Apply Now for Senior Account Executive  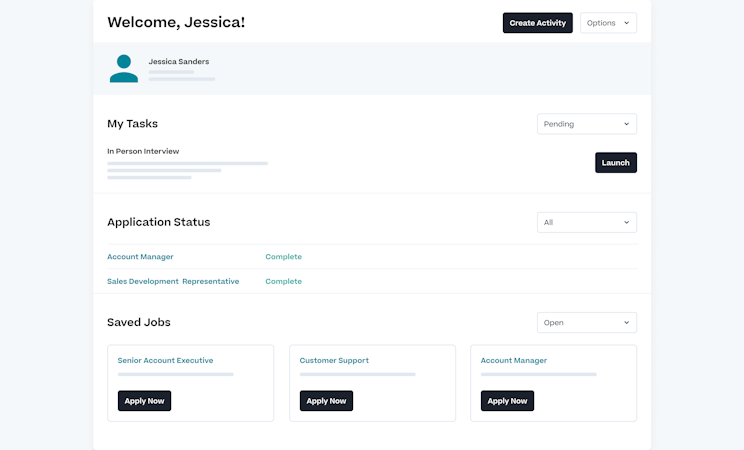[x=145, y=401]
